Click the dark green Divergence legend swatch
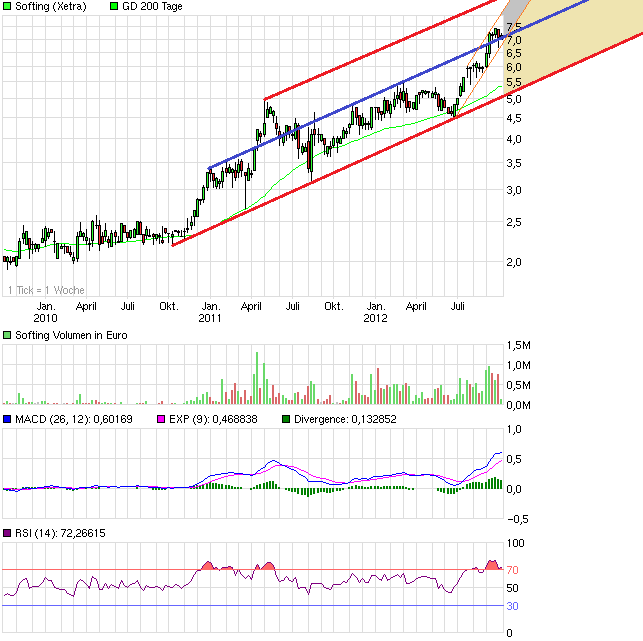643x641 pixels. (x=287, y=419)
